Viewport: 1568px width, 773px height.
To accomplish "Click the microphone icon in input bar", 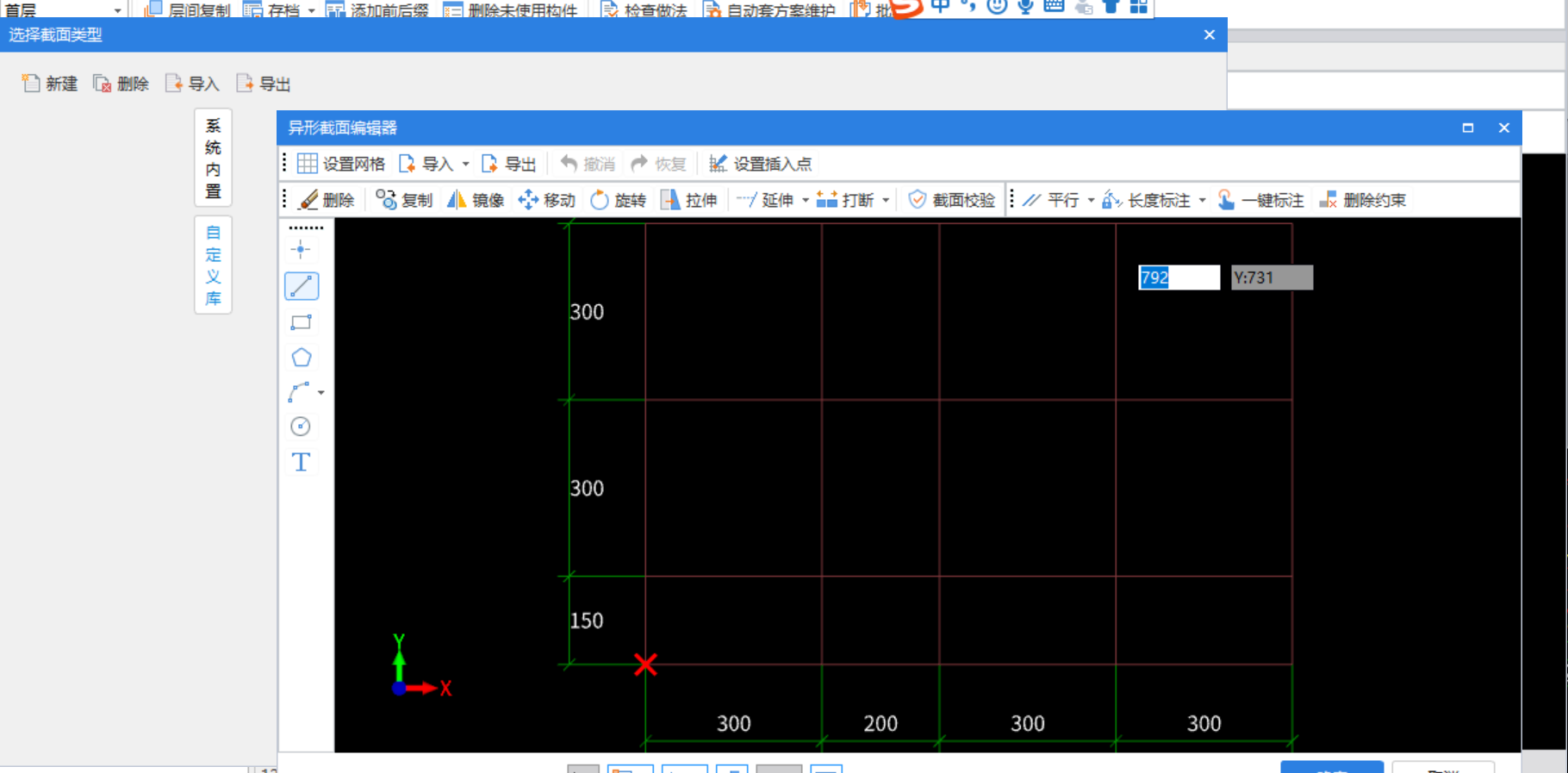I will click(x=1025, y=6).
